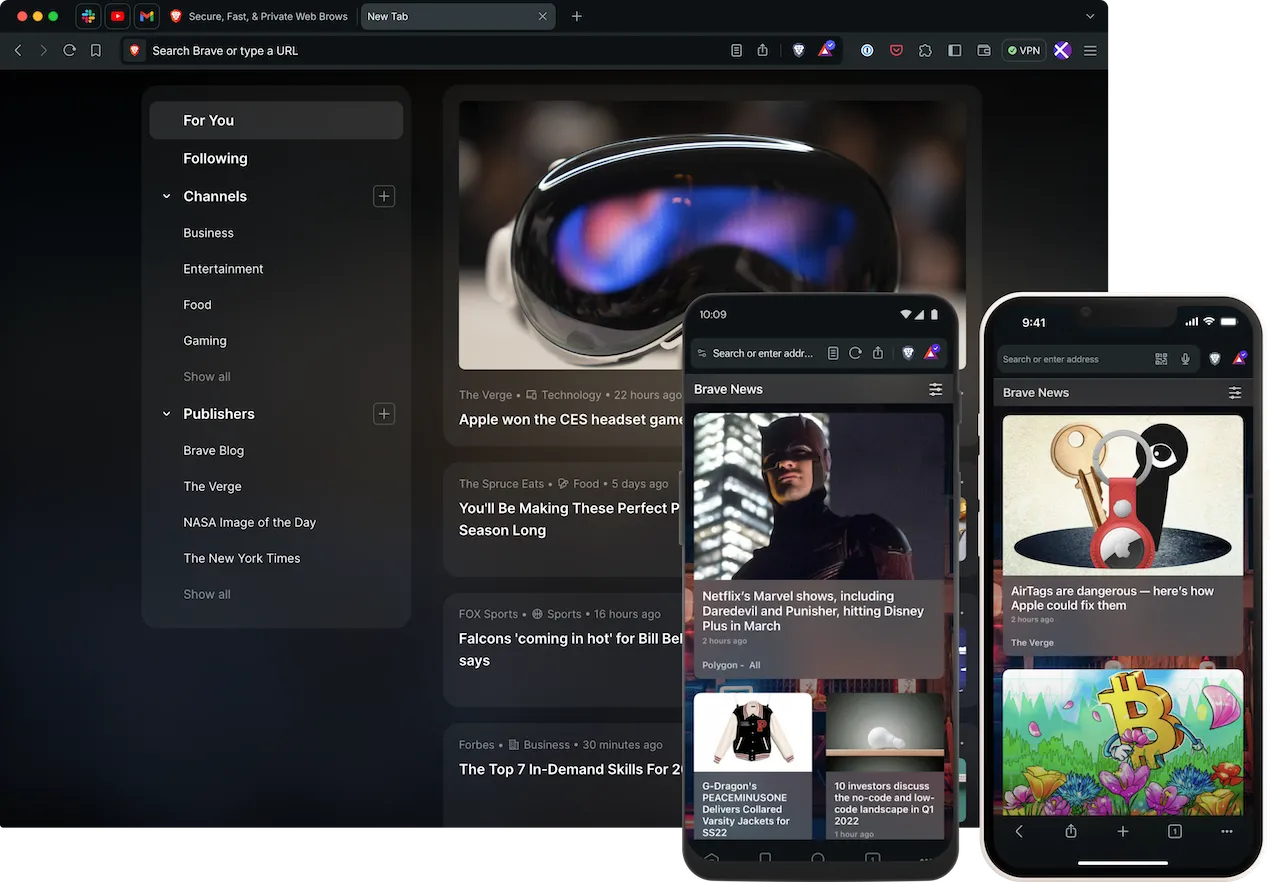This screenshot has width=1270, height=882.
Task: Open the Brave Wallet toolbar icon
Action: pyautogui.click(x=983, y=50)
